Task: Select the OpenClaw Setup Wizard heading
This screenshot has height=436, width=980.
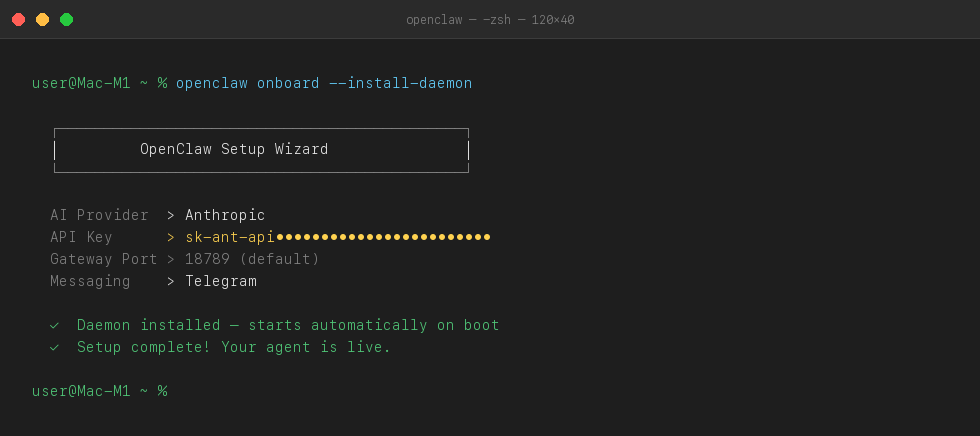Action: (234, 149)
